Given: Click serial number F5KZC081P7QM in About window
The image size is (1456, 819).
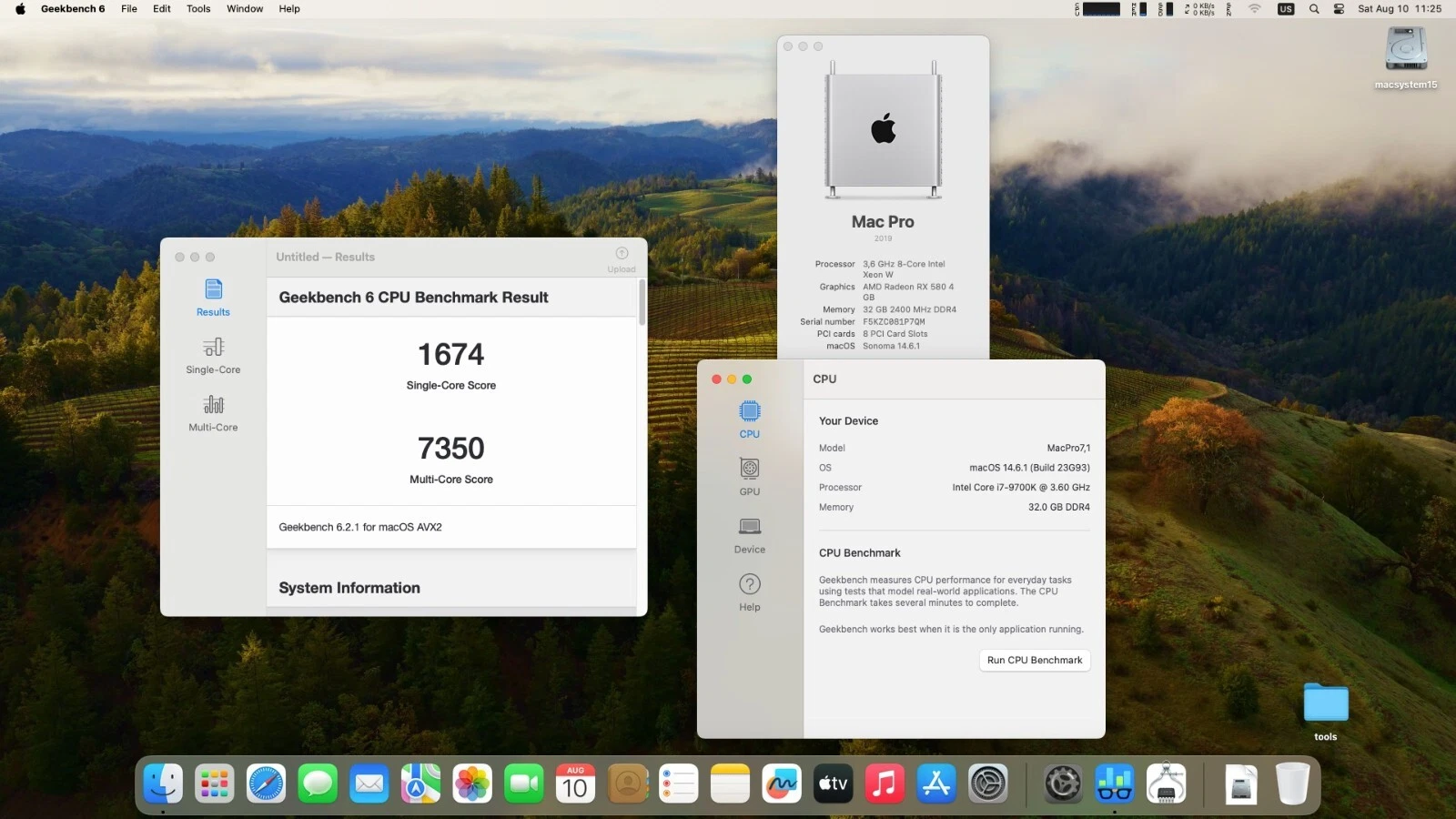Looking at the screenshot, I should pyautogui.click(x=894, y=321).
